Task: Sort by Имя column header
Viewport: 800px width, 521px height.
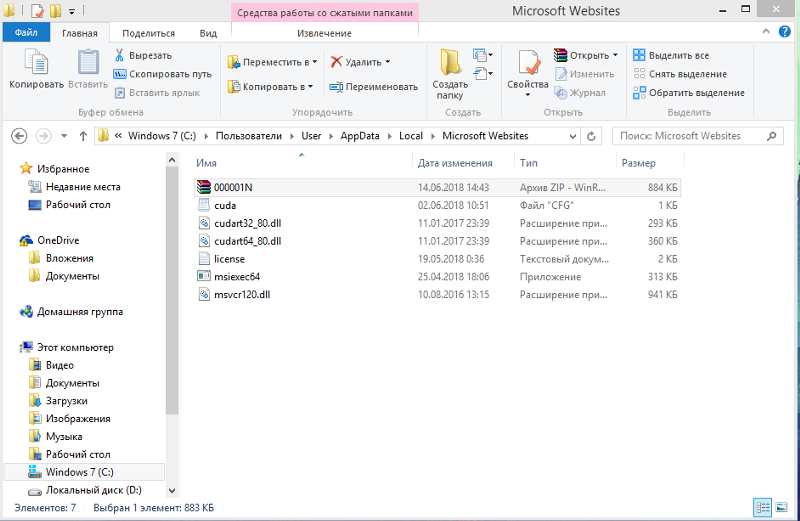Action: (x=303, y=163)
